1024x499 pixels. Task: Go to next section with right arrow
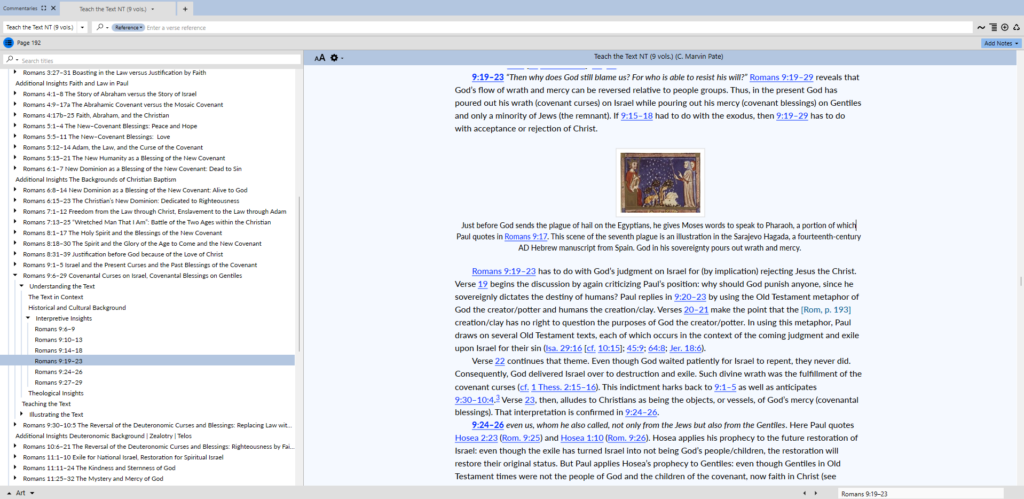point(816,492)
